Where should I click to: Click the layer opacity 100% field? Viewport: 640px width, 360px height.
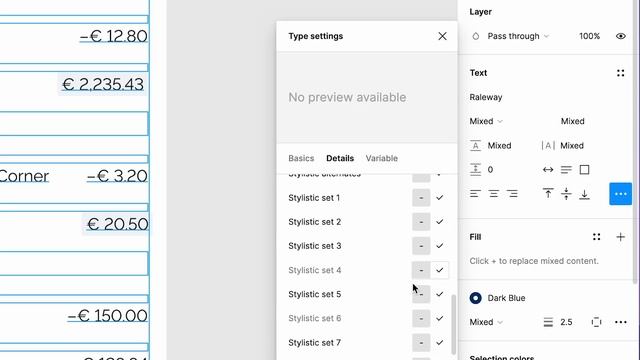[589, 36]
